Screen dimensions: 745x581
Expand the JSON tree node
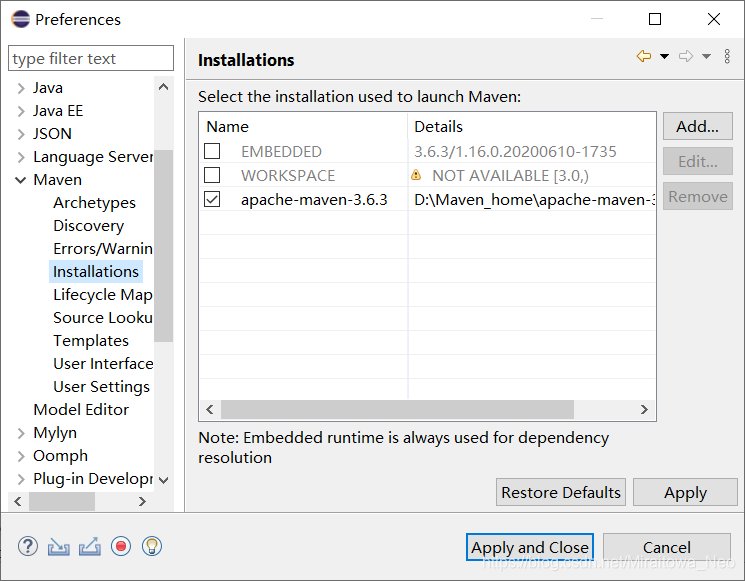(20, 134)
